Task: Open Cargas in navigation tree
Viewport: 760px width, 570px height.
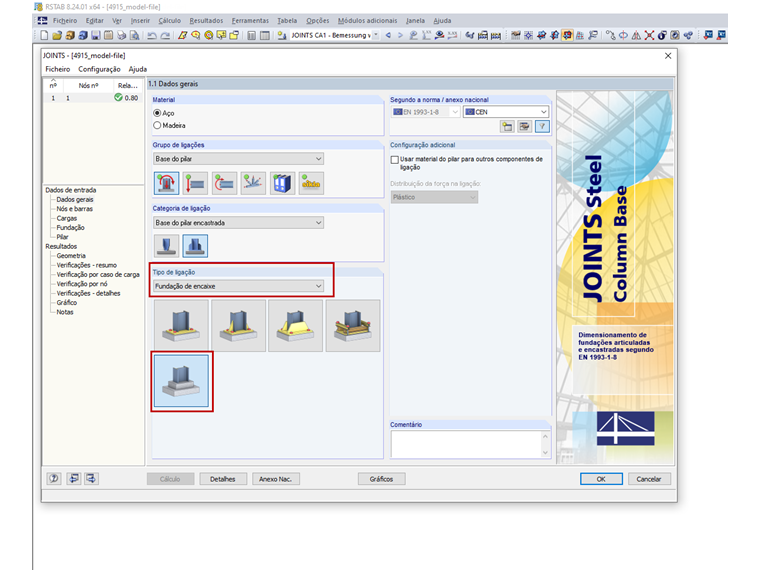Action: tap(66, 218)
